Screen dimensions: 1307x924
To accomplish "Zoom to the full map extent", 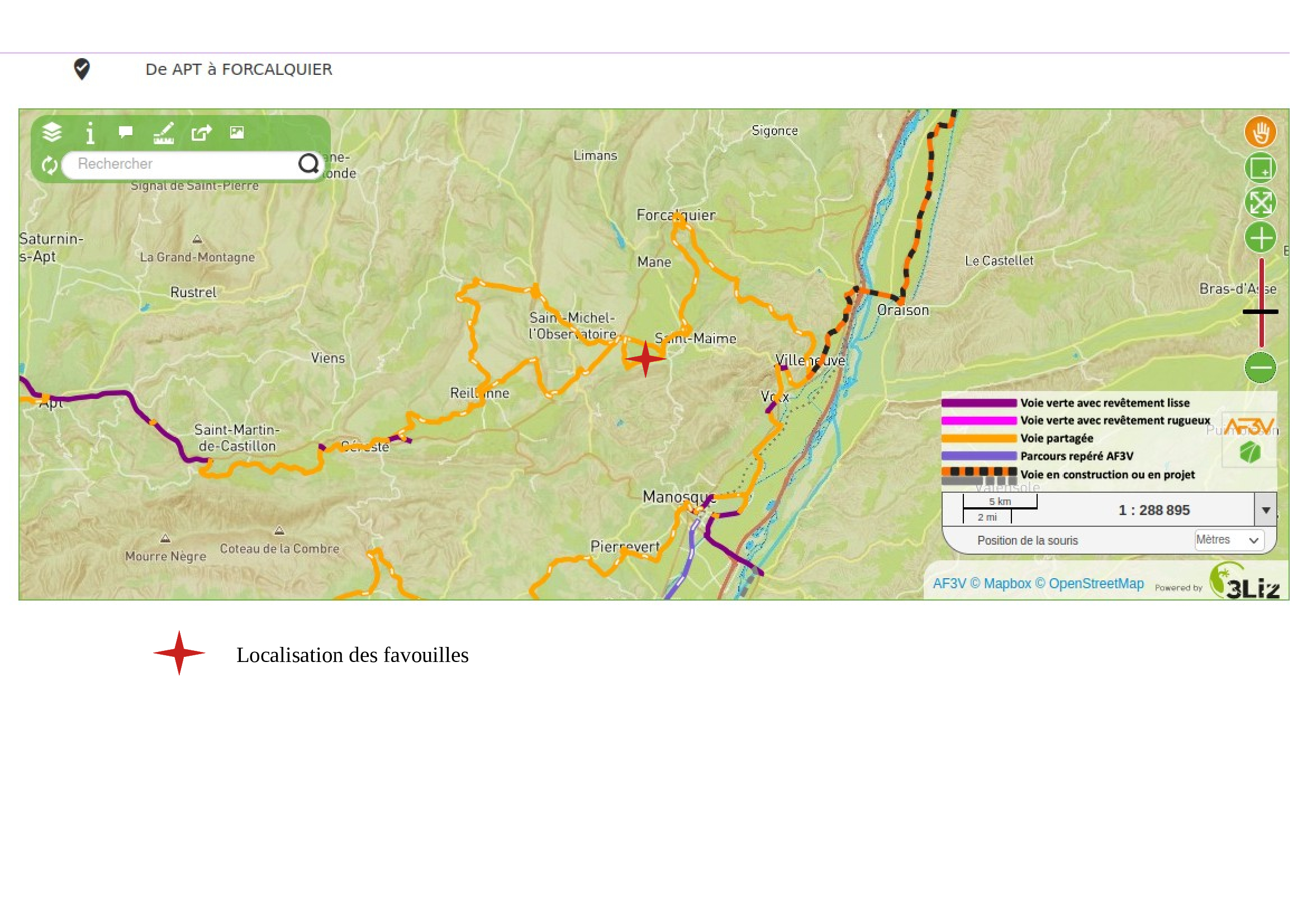I will coord(1260,203).
